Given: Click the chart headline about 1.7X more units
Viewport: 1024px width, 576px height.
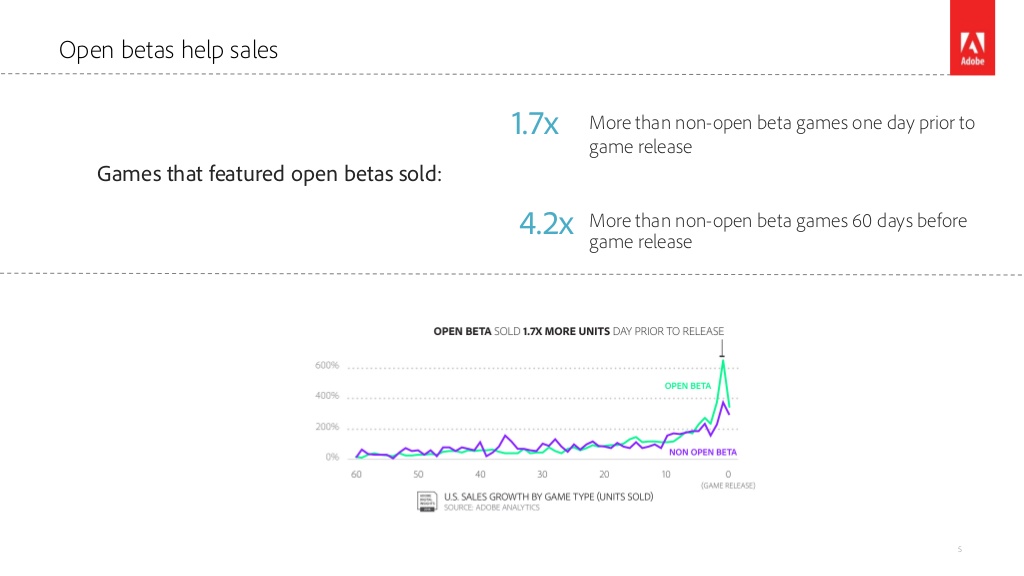Looking at the screenshot, I should point(578,331).
